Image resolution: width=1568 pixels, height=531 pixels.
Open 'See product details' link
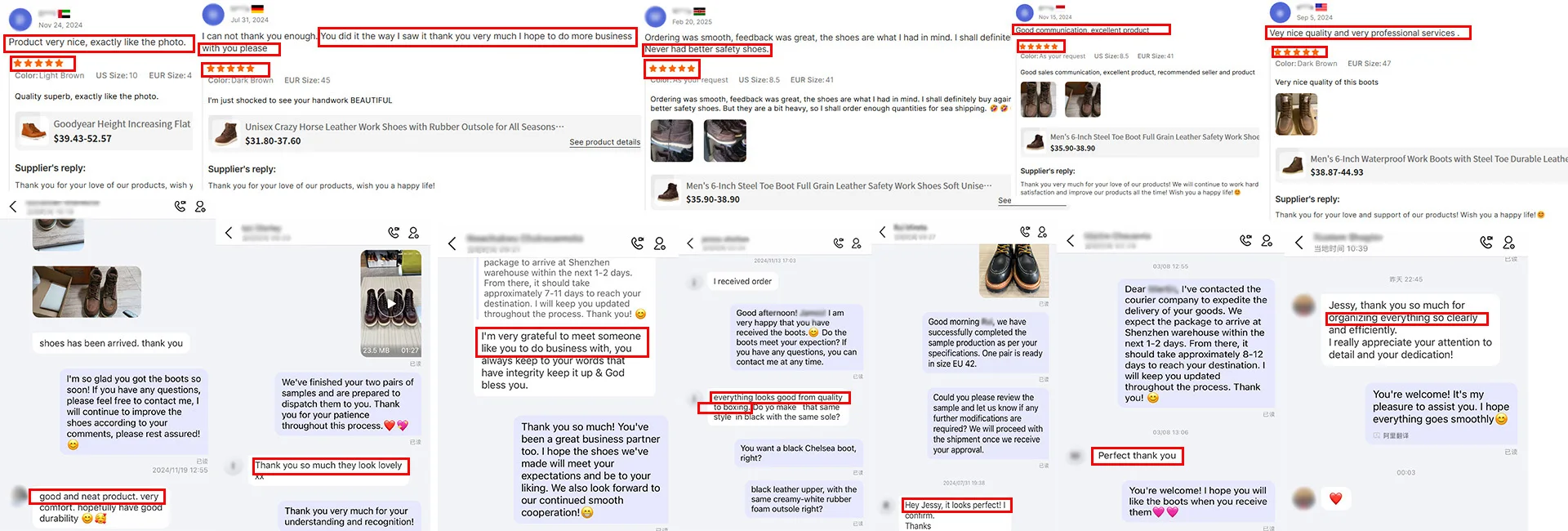point(604,142)
